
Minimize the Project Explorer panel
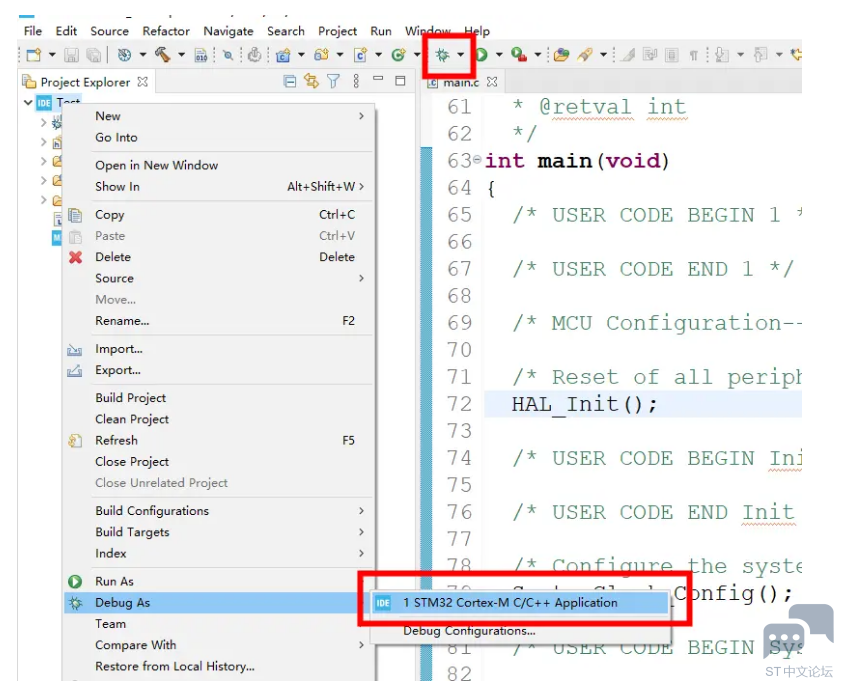click(378, 79)
